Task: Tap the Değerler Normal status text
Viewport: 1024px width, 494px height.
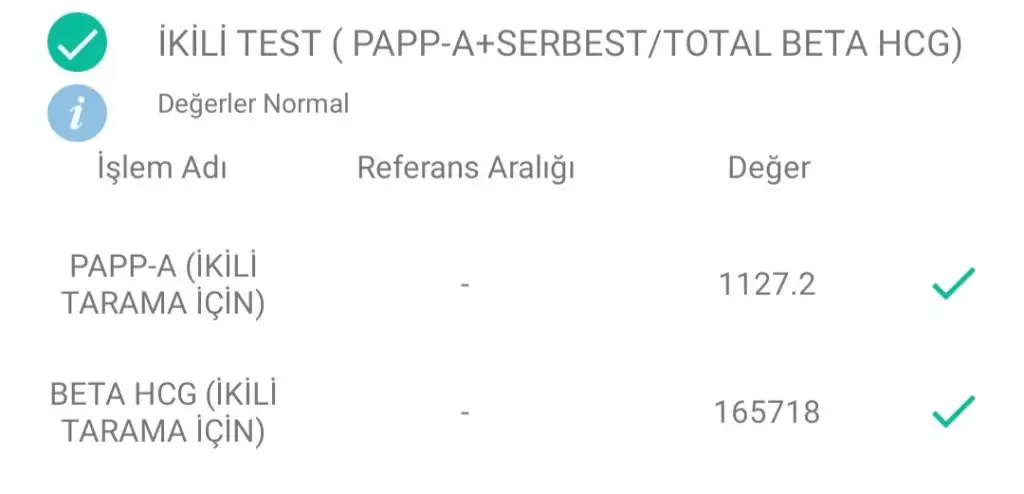Action: point(253,104)
